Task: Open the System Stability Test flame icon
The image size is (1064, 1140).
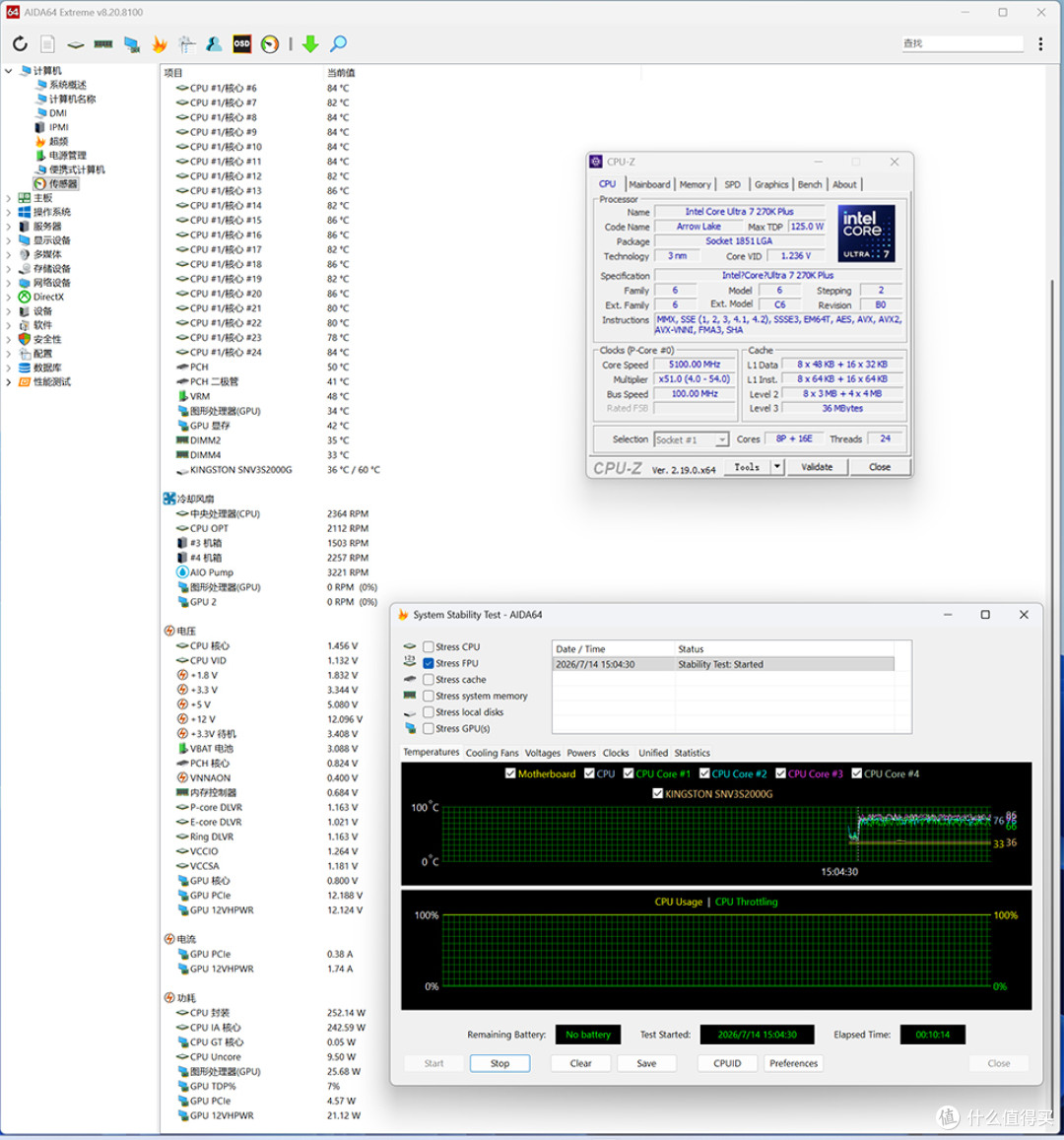Action: point(160,44)
